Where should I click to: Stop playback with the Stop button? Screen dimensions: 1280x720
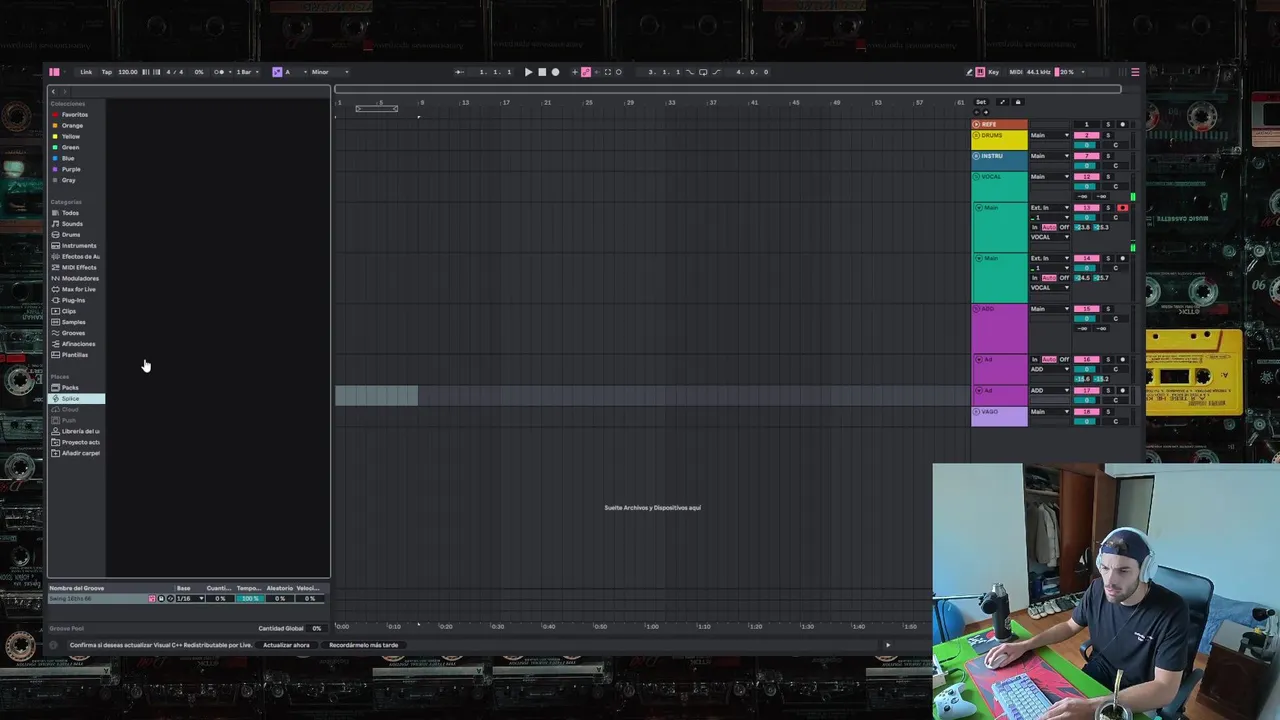[542, 72]
